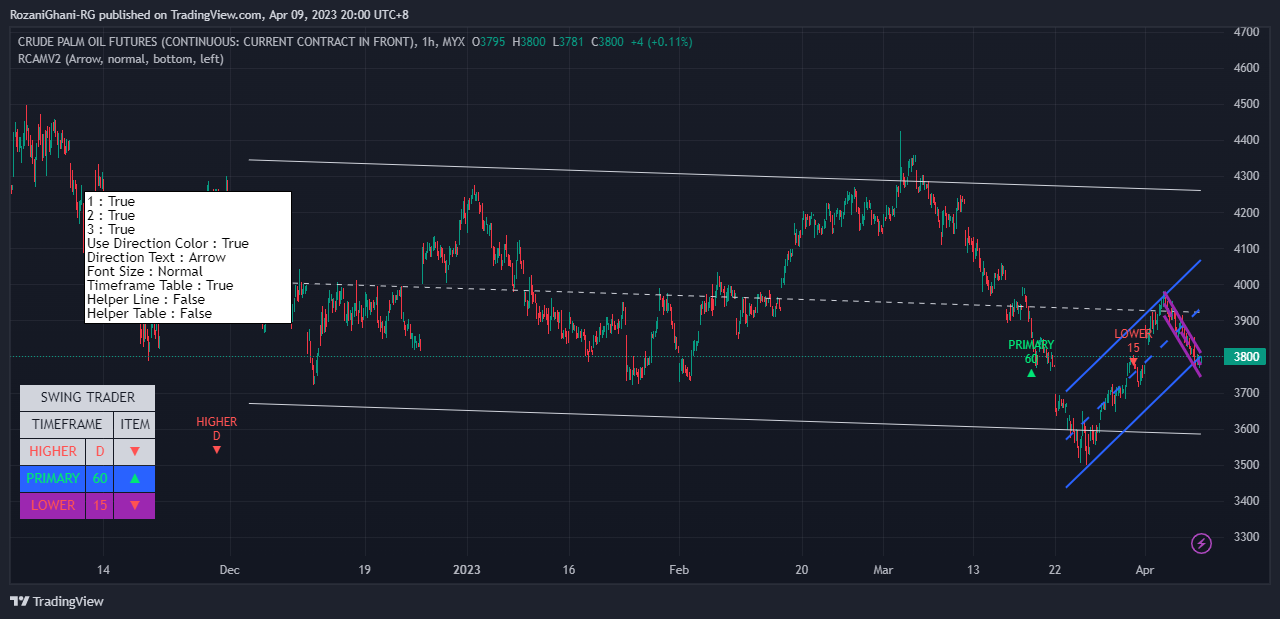1280x619 pixels.
Task: Click the '2 : True' line in the settings box
Action: pos(111,215)
